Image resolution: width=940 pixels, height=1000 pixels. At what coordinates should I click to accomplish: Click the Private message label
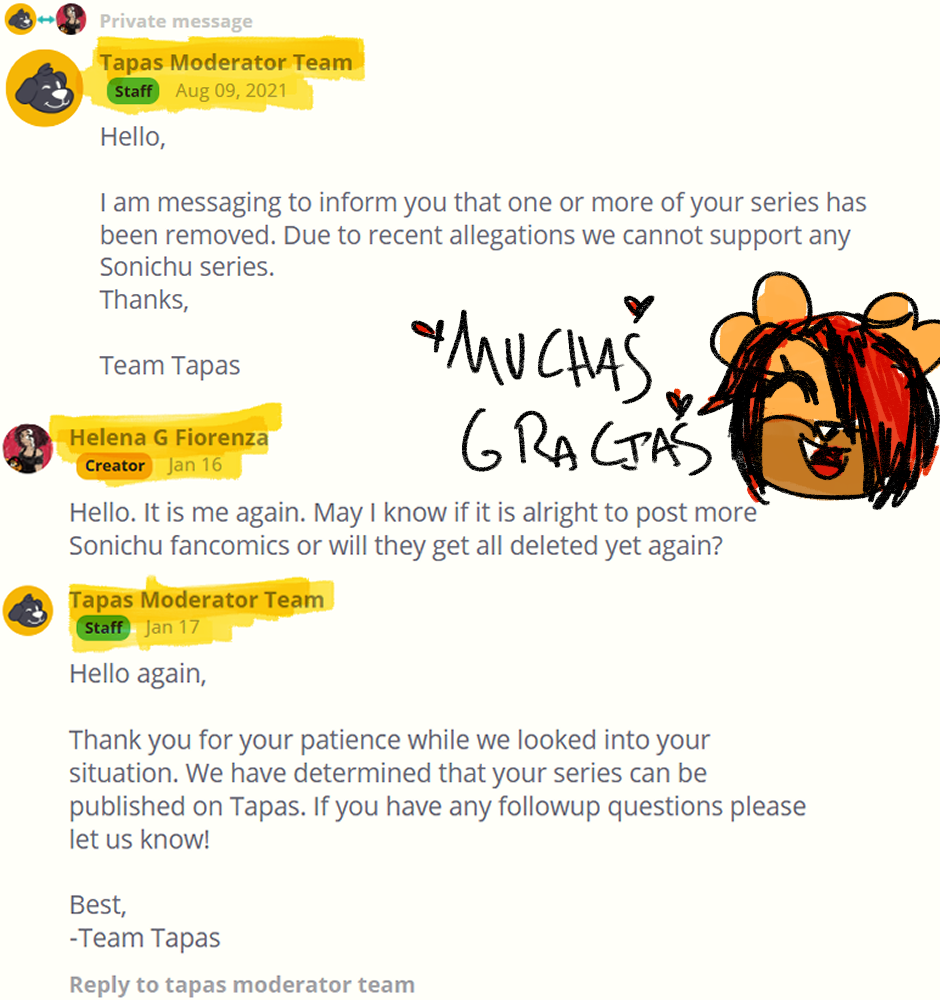pos(176,21)
